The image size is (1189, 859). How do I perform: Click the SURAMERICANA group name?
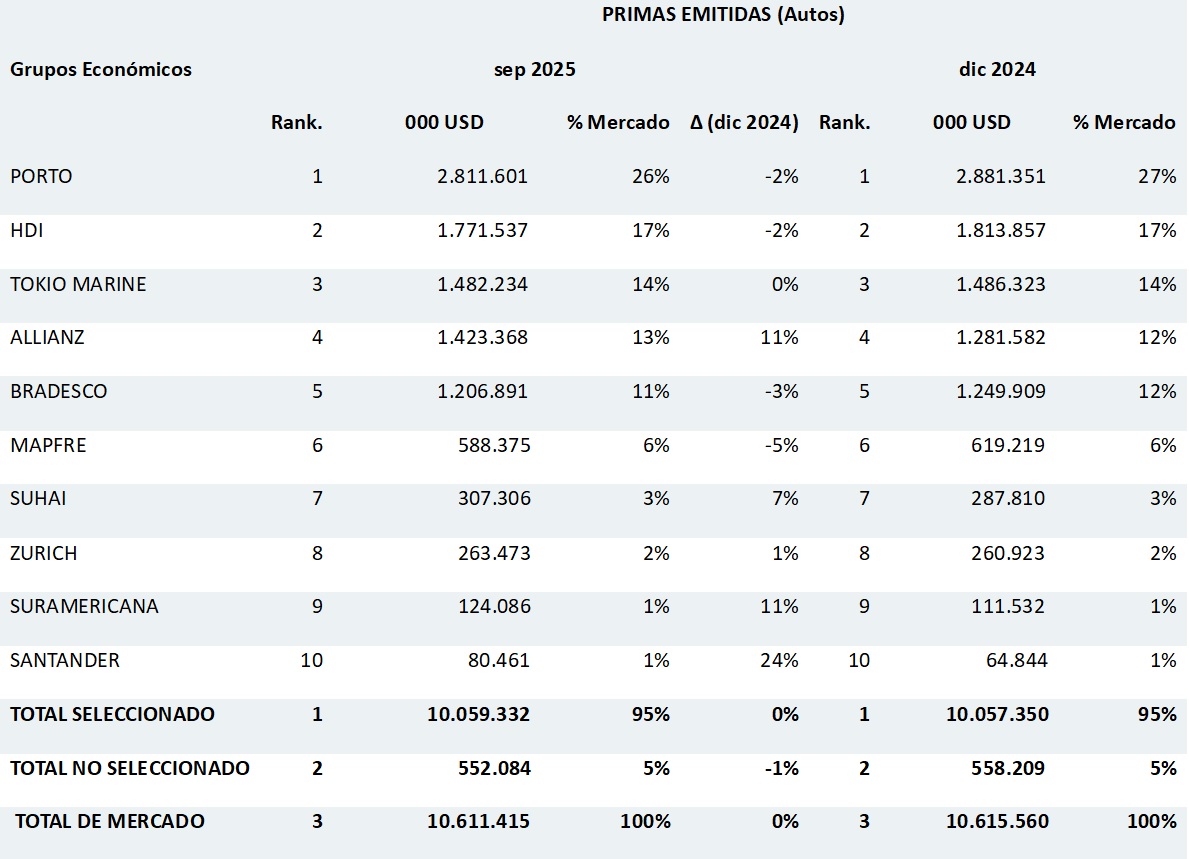coord(85,606)
